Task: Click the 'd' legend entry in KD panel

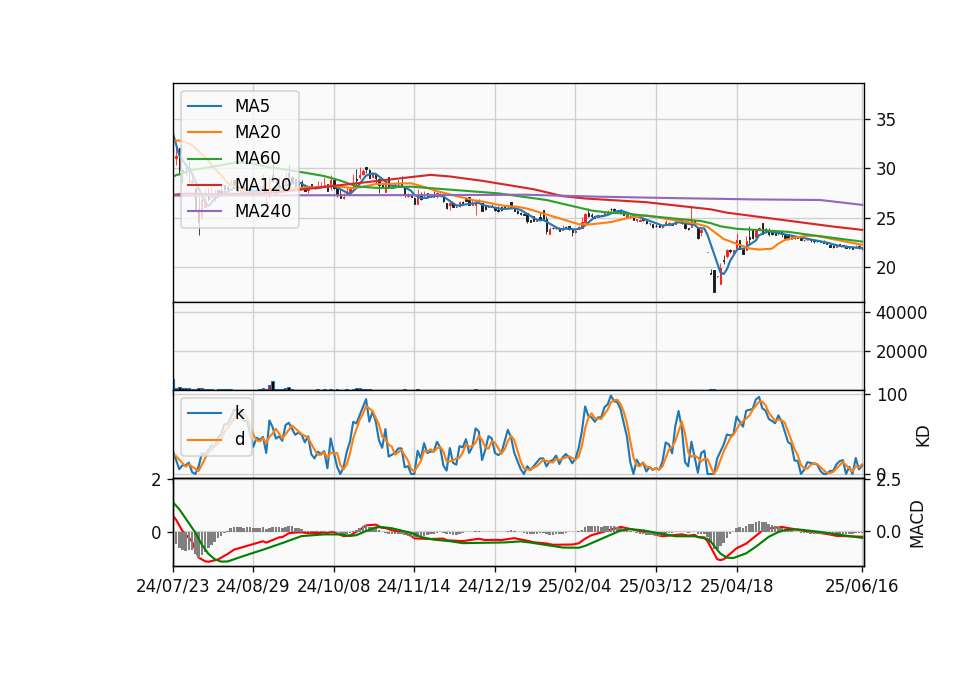Action: click(239, 439)
